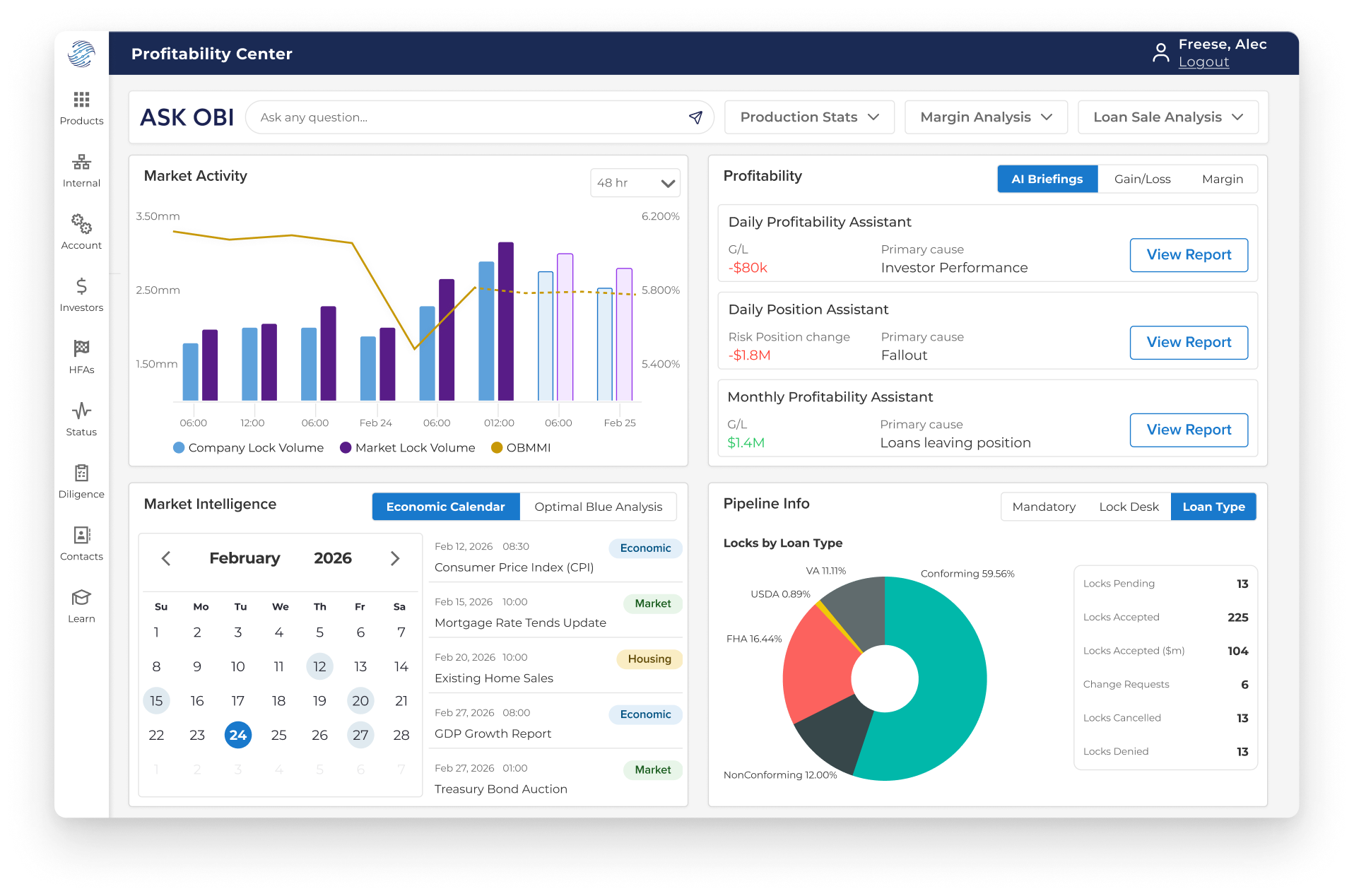Select February 12 in the calendar
The height and width of the screenshot is (896, 1354).
pos(319,666)
